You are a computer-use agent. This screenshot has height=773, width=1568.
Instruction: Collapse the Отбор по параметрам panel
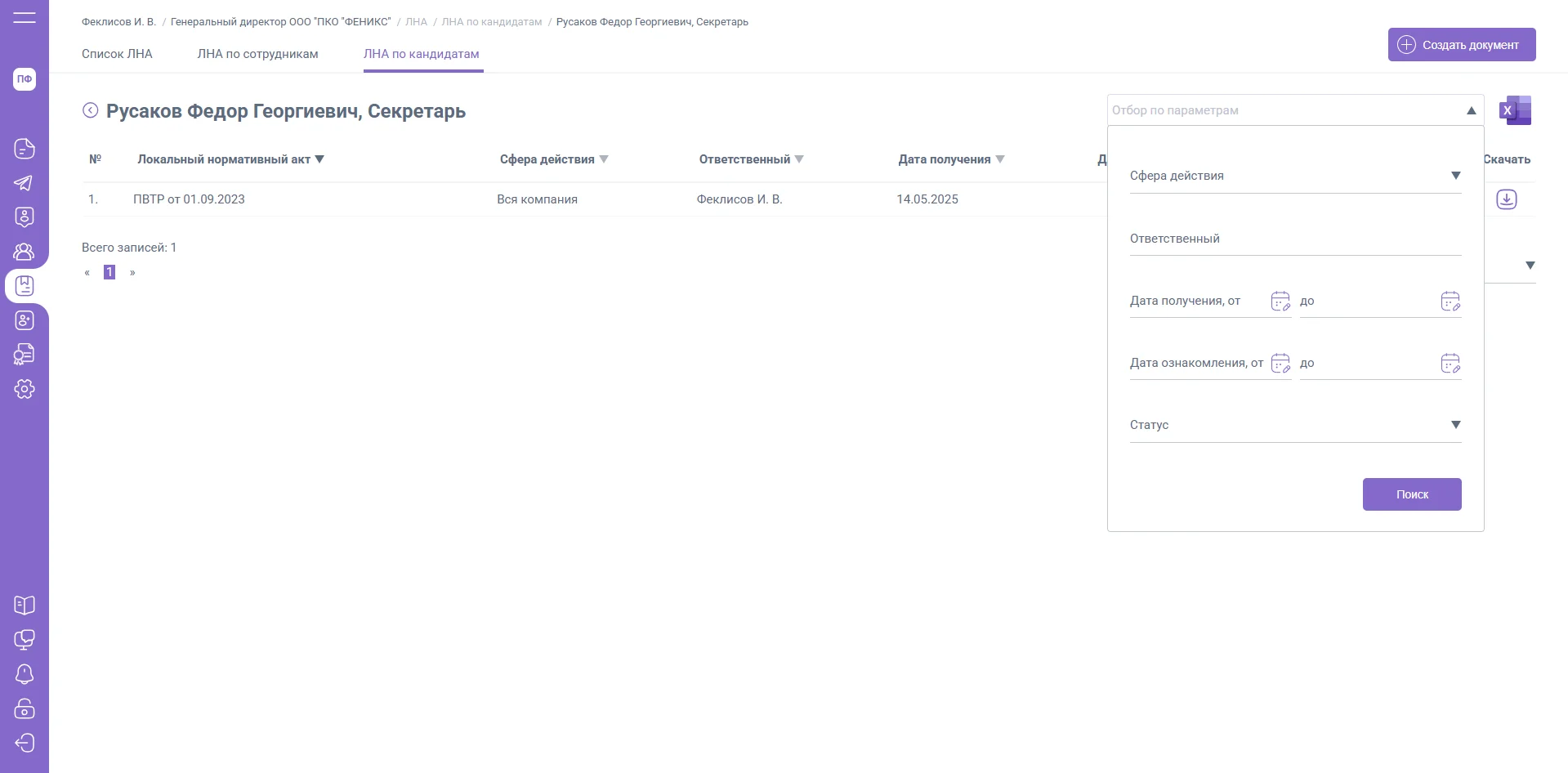pos(1471,110)
